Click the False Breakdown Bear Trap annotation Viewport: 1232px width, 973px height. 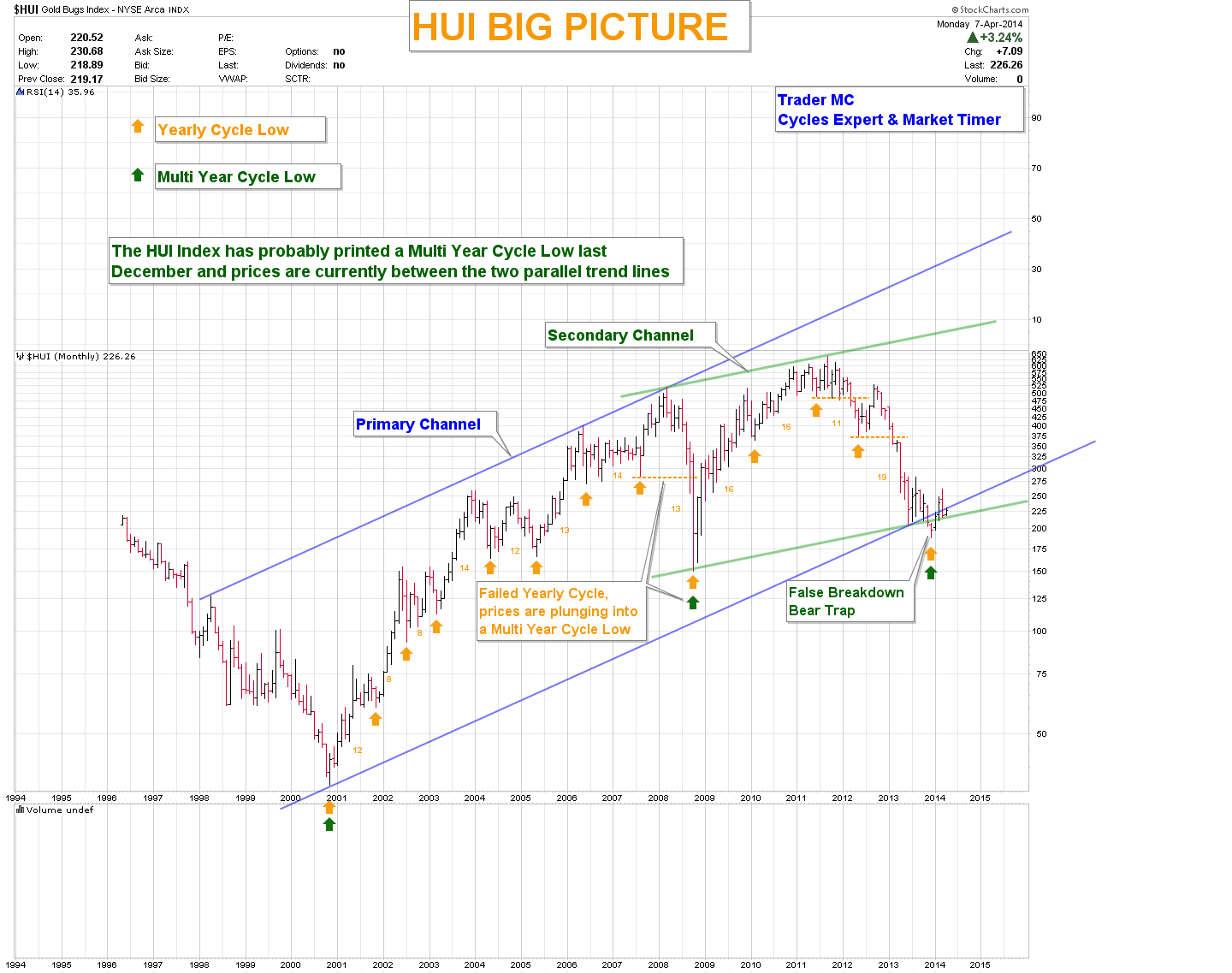pyautogui.click(x=850, y=602)
